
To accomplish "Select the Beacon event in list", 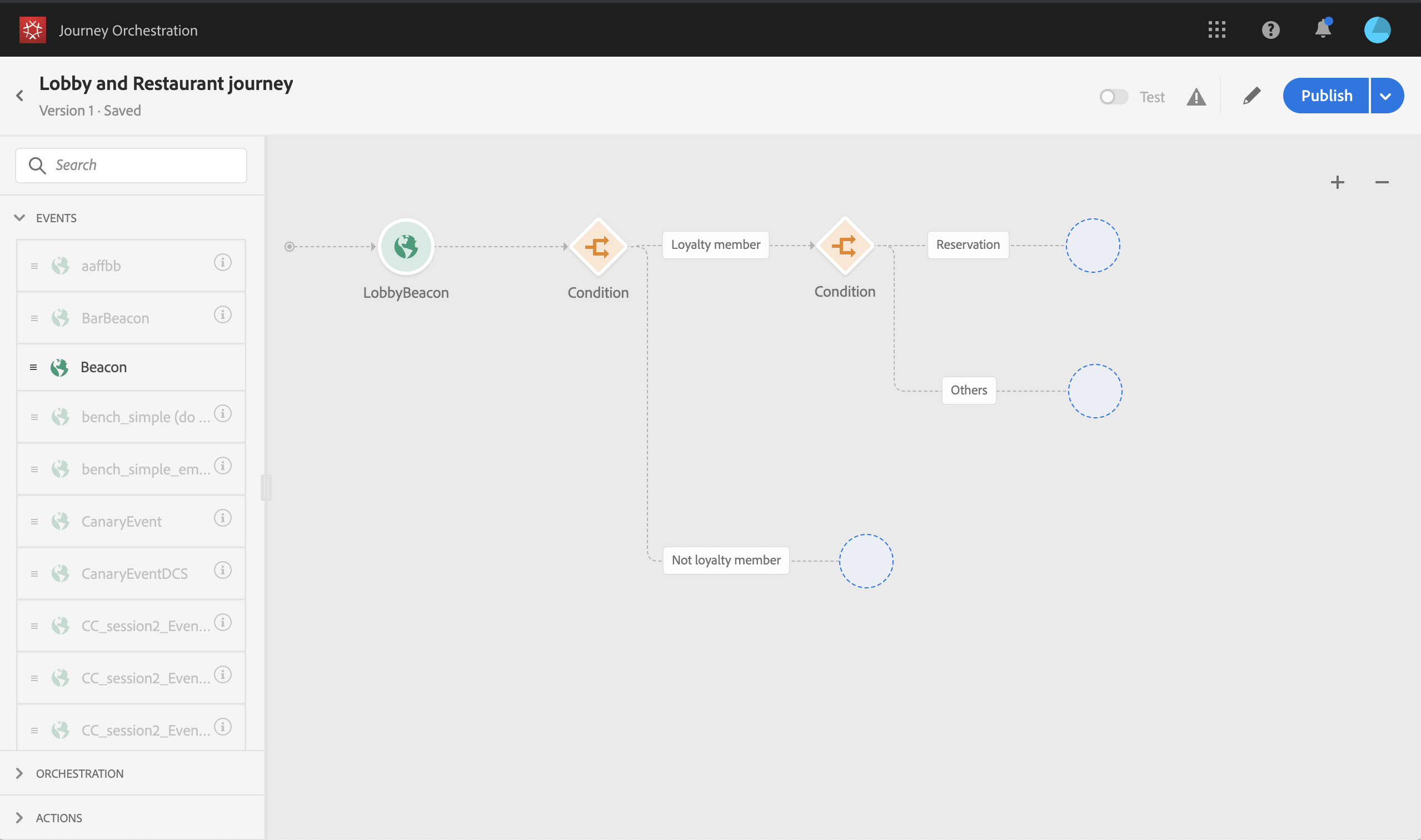I will pos(103,367).
